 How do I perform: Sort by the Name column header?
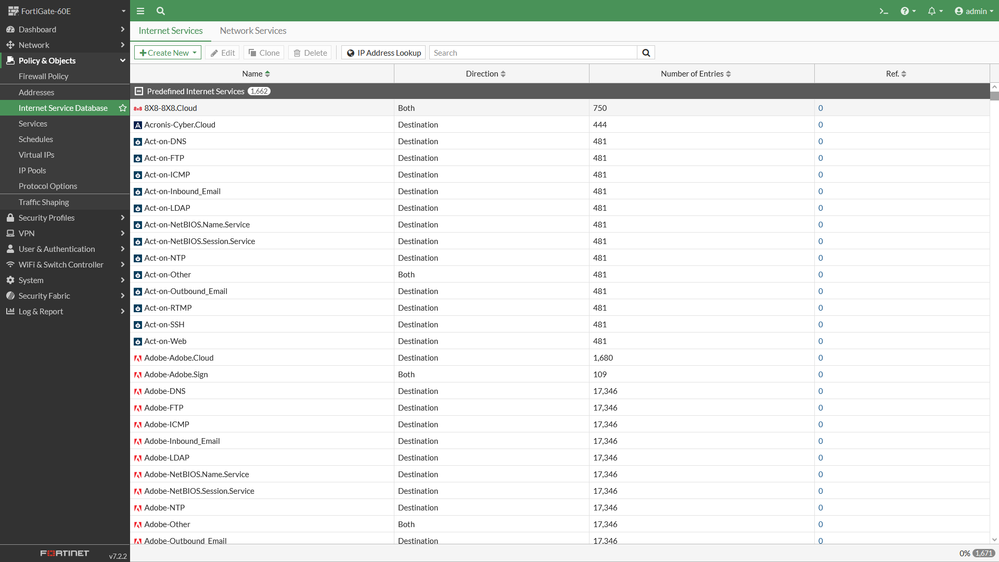pyautogui.click(x=262, y=74)
